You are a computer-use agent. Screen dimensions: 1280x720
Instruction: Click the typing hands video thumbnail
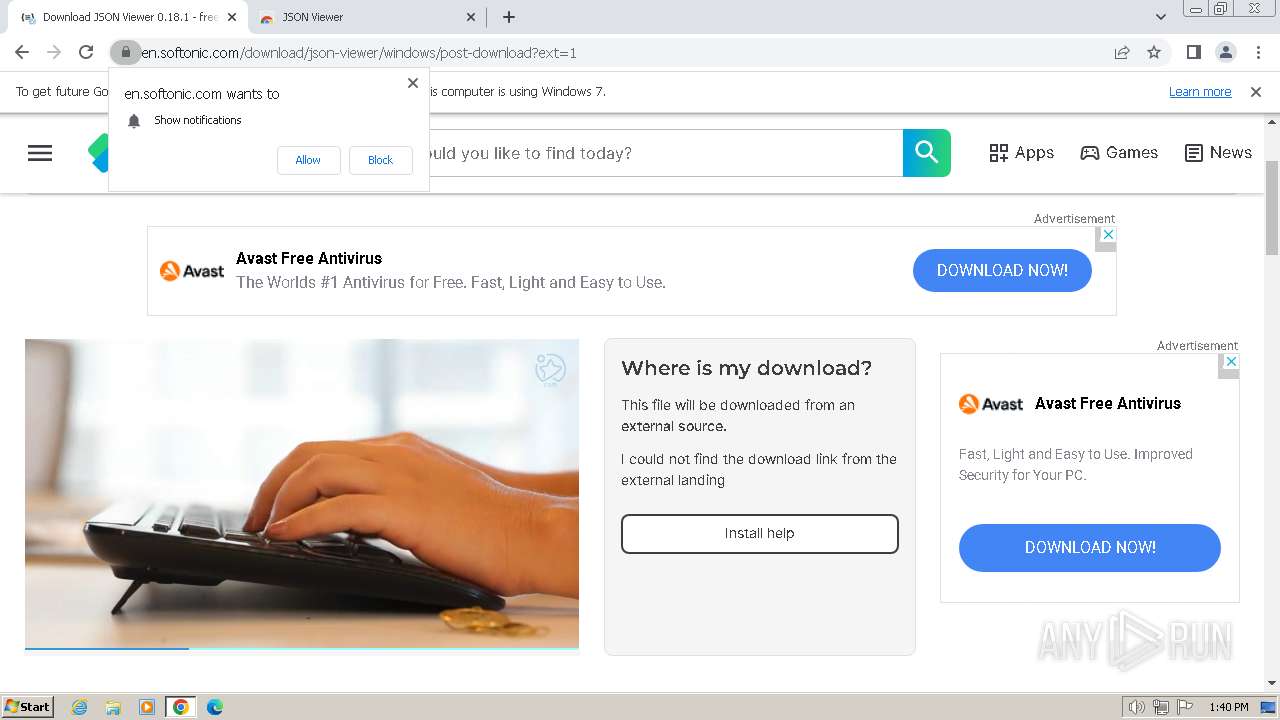(302, 493)
